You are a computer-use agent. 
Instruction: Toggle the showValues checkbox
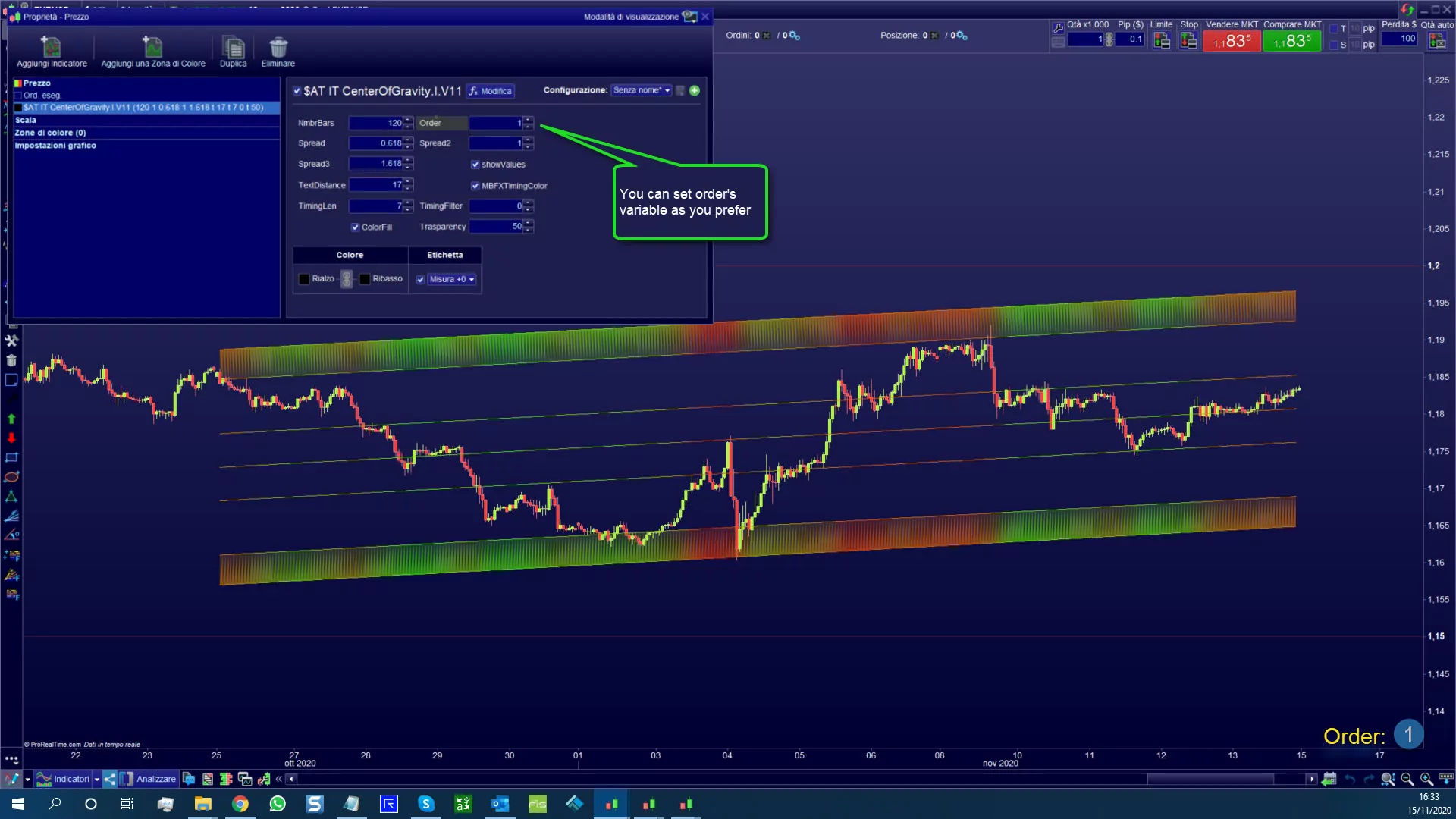click(475, 165)
